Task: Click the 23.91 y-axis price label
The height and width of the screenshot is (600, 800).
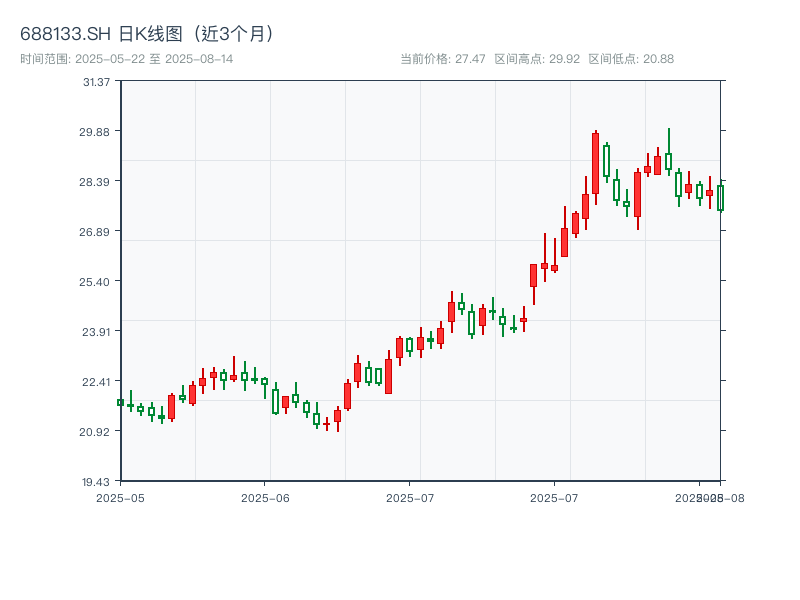Action: tap(97, 331)
